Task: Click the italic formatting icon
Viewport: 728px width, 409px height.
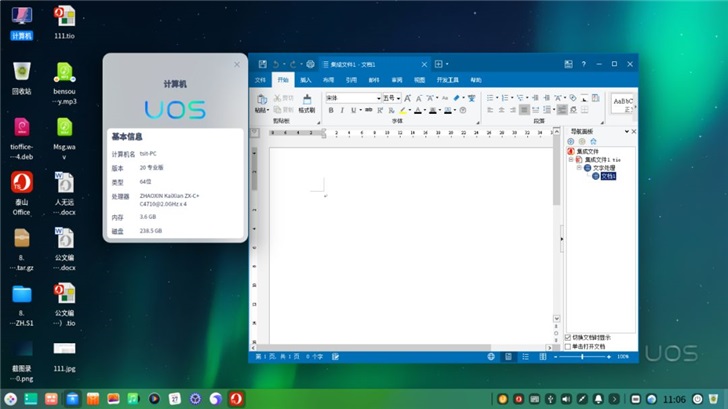Action: pyautogui.click(x=342, y=110)
